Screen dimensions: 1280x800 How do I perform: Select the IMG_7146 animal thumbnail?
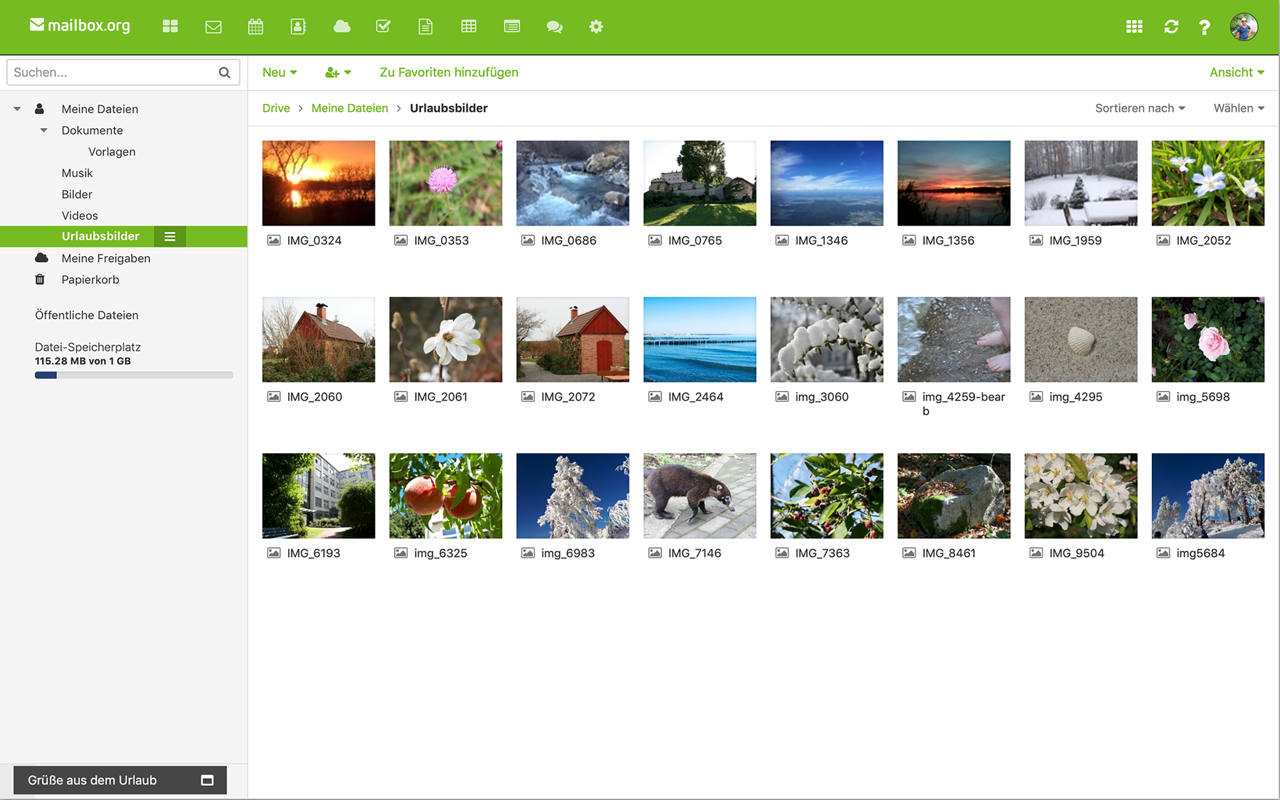[700, 496]
